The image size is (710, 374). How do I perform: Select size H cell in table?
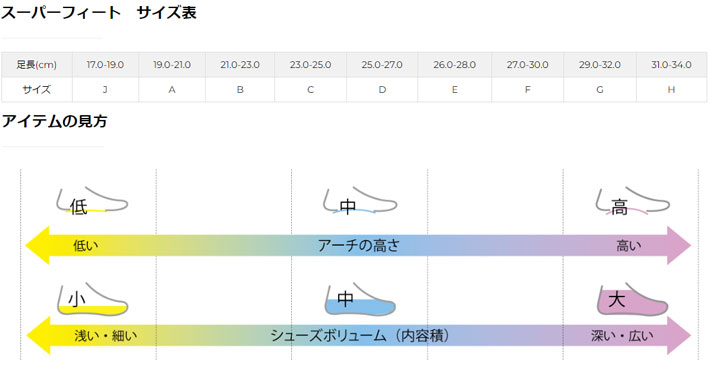[671, 90]
